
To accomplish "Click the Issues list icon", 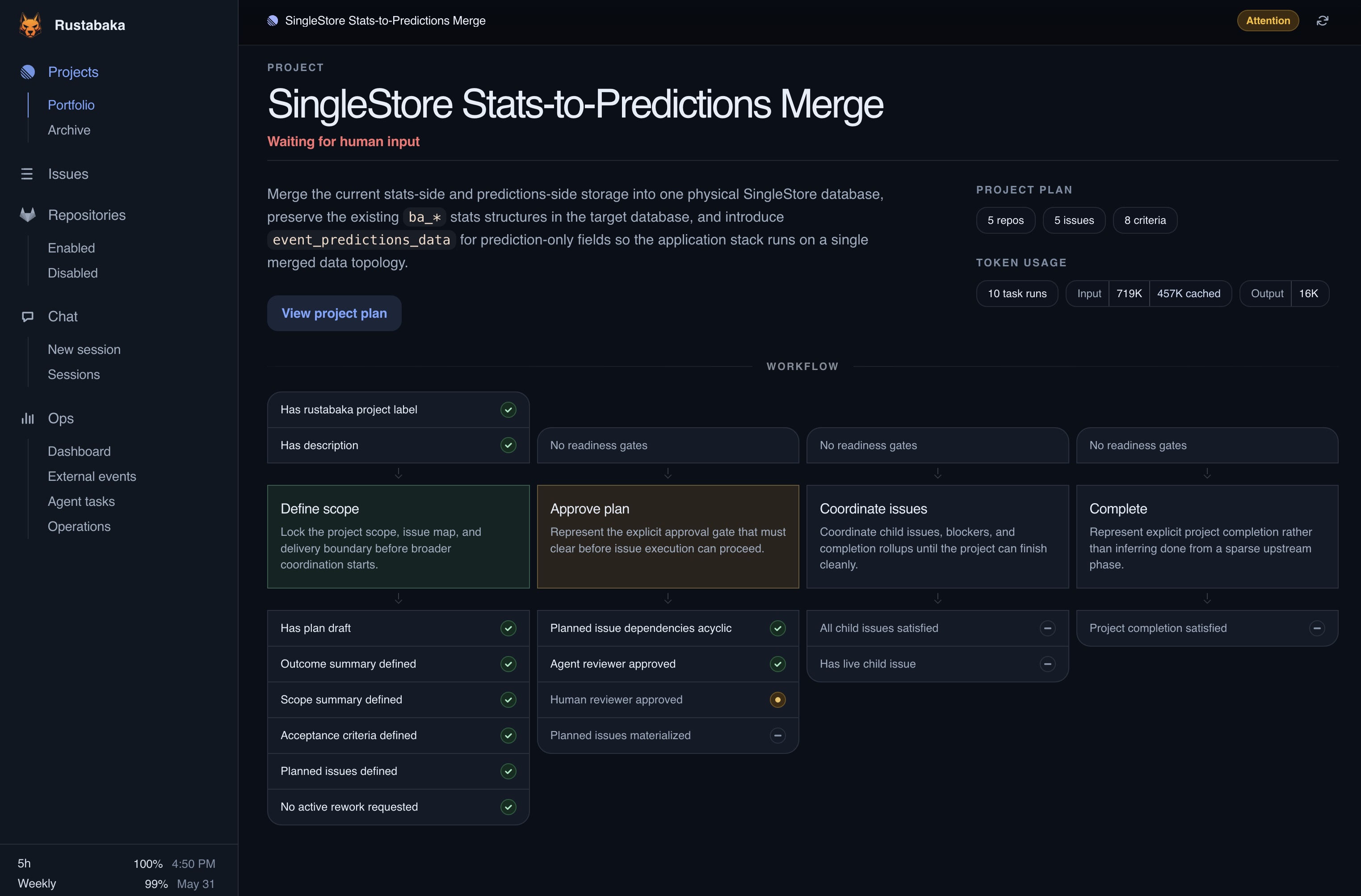I will 27,174.
